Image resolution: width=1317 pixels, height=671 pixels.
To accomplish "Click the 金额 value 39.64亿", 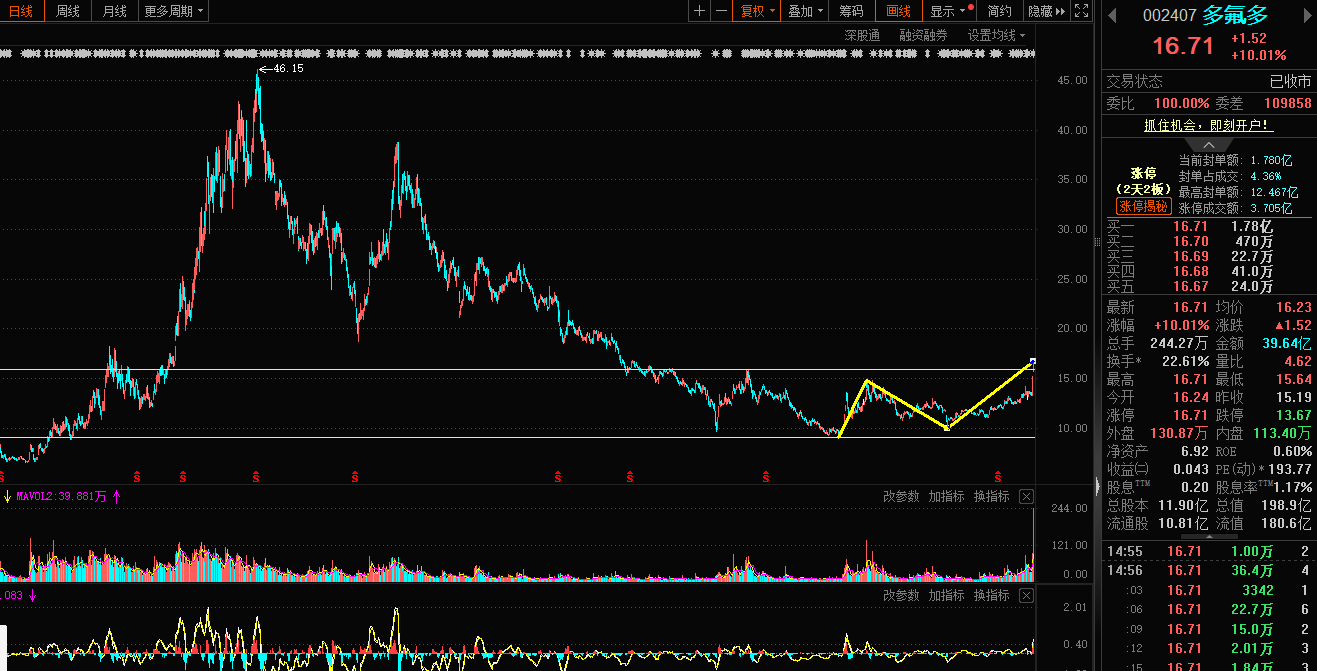I will (1285, 343).
